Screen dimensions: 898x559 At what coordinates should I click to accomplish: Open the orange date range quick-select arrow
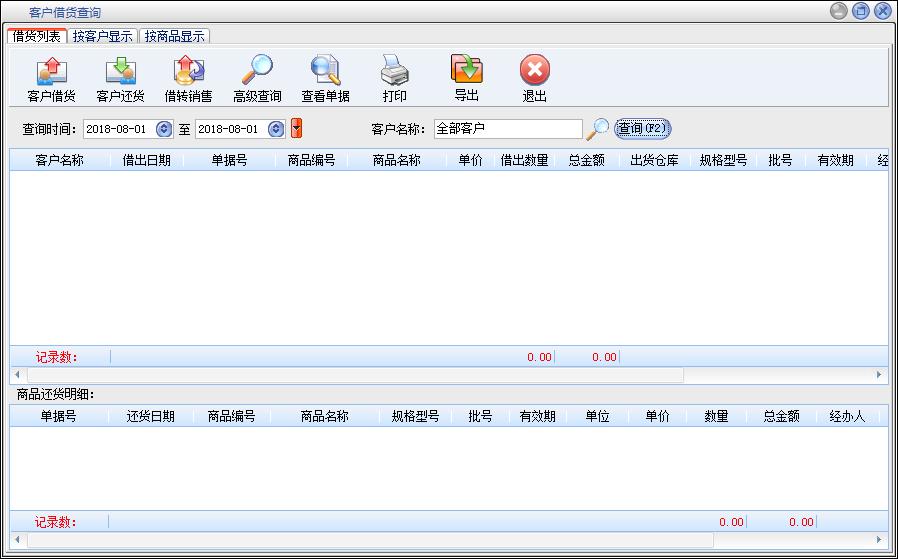[x=296, y=129]
